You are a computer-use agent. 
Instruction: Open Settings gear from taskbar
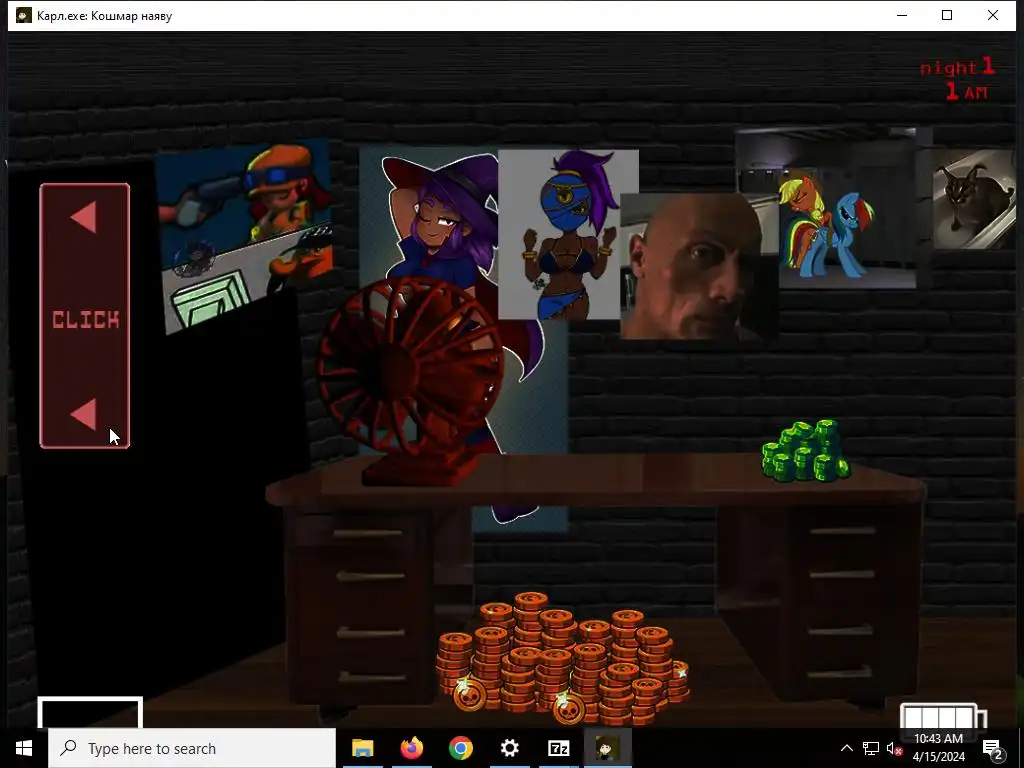509,748
